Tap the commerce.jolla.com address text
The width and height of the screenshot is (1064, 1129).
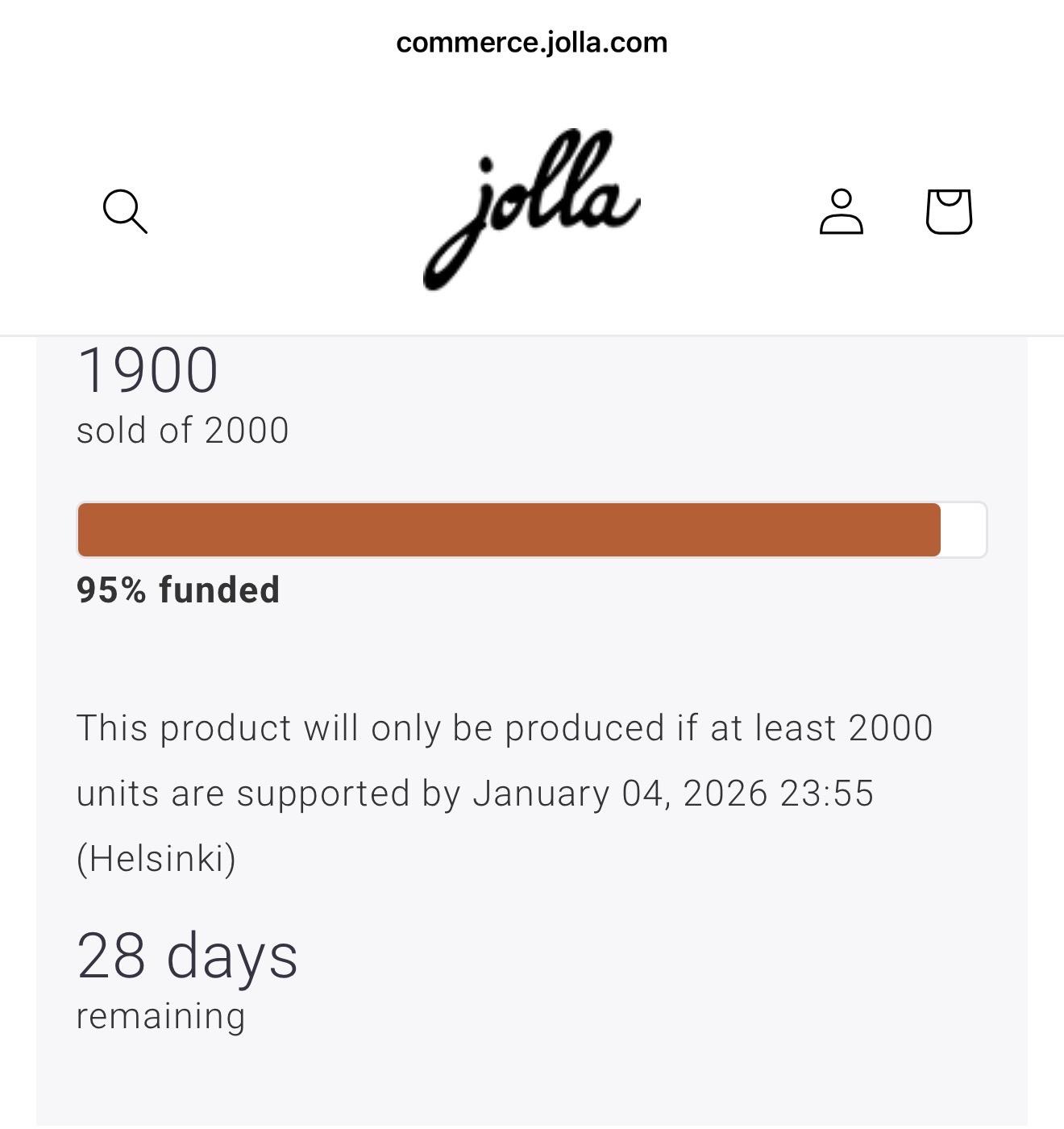tap(531, 43)
